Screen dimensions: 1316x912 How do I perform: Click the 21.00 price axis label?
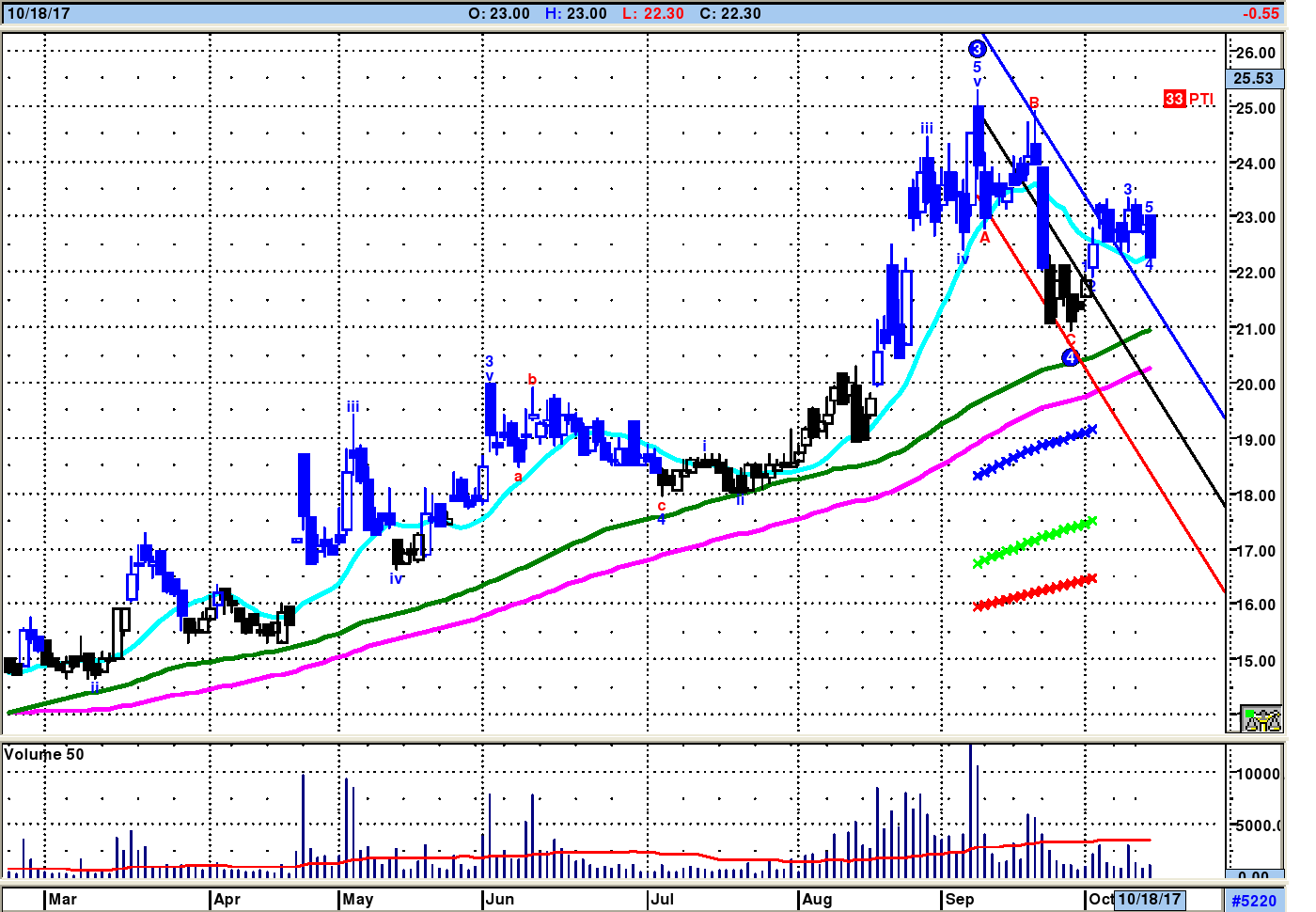1256,329
